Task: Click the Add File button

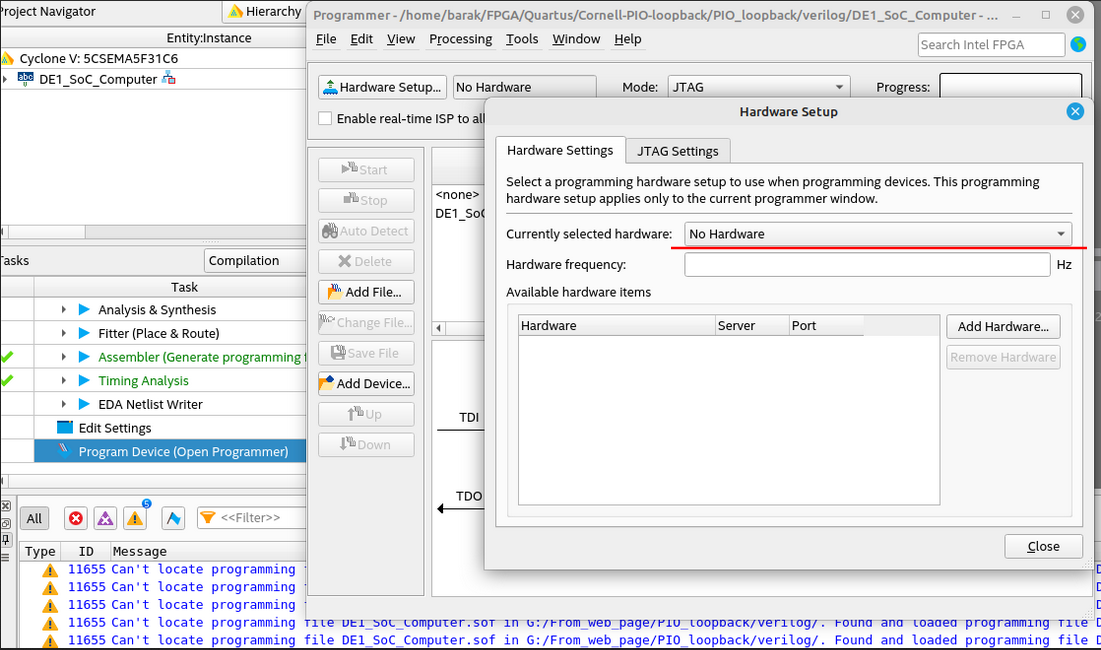Action: coord(366,292)
